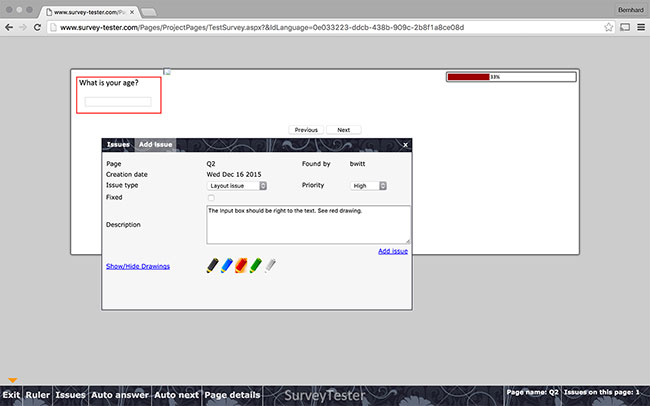Close the Add Issue dialog
This screenshot has height=406, width=650.
[405, 145]
